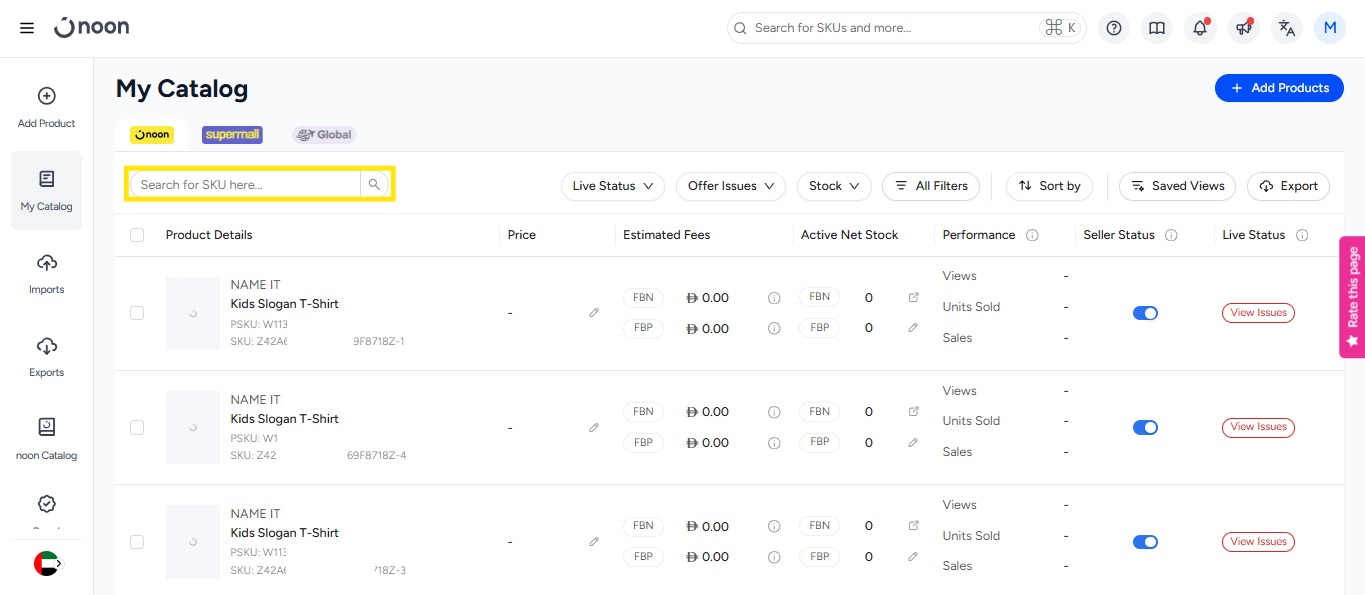The height and width of the screenshot is (595, 1365).
Task: Click the info icon beside Performance header
Action: (1032, 235)
